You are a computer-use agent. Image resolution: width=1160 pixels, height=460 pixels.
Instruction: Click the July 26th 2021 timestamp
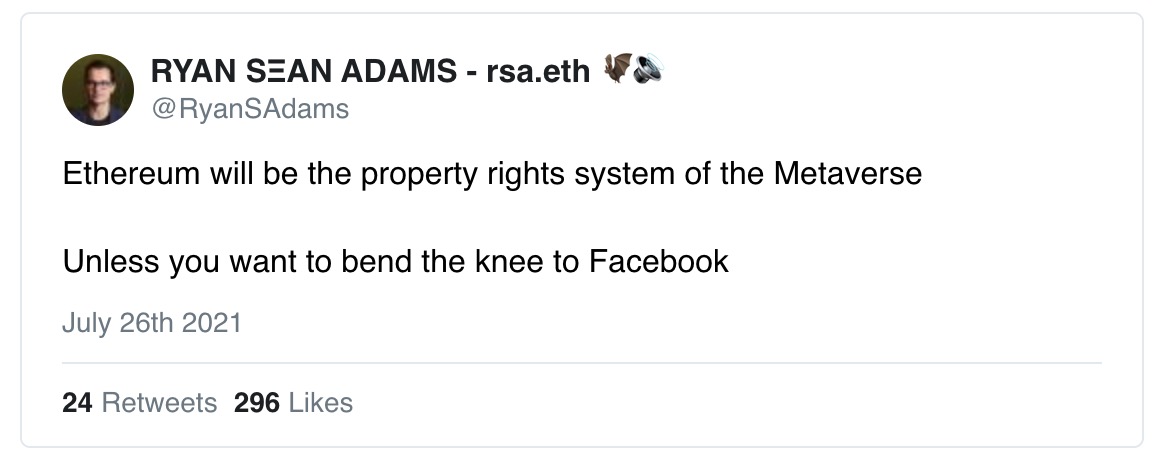pyautogui.click(x=152, y=323)
